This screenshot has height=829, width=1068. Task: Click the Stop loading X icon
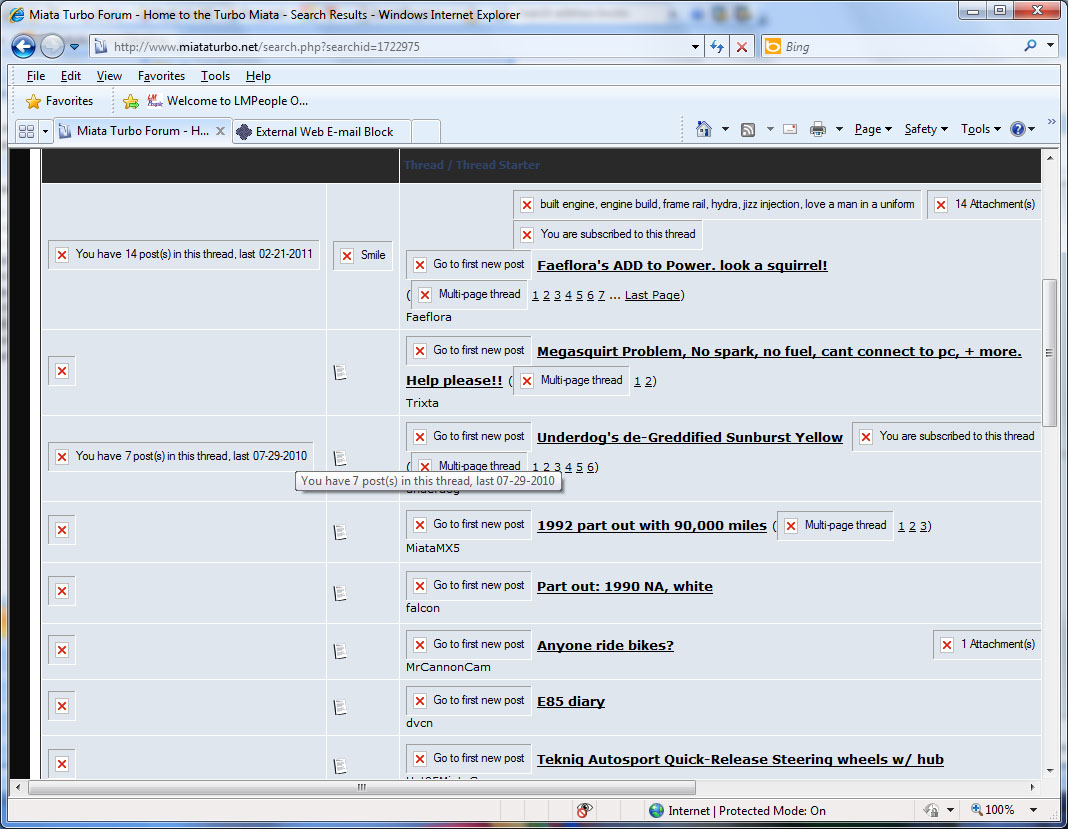(742, 47)
